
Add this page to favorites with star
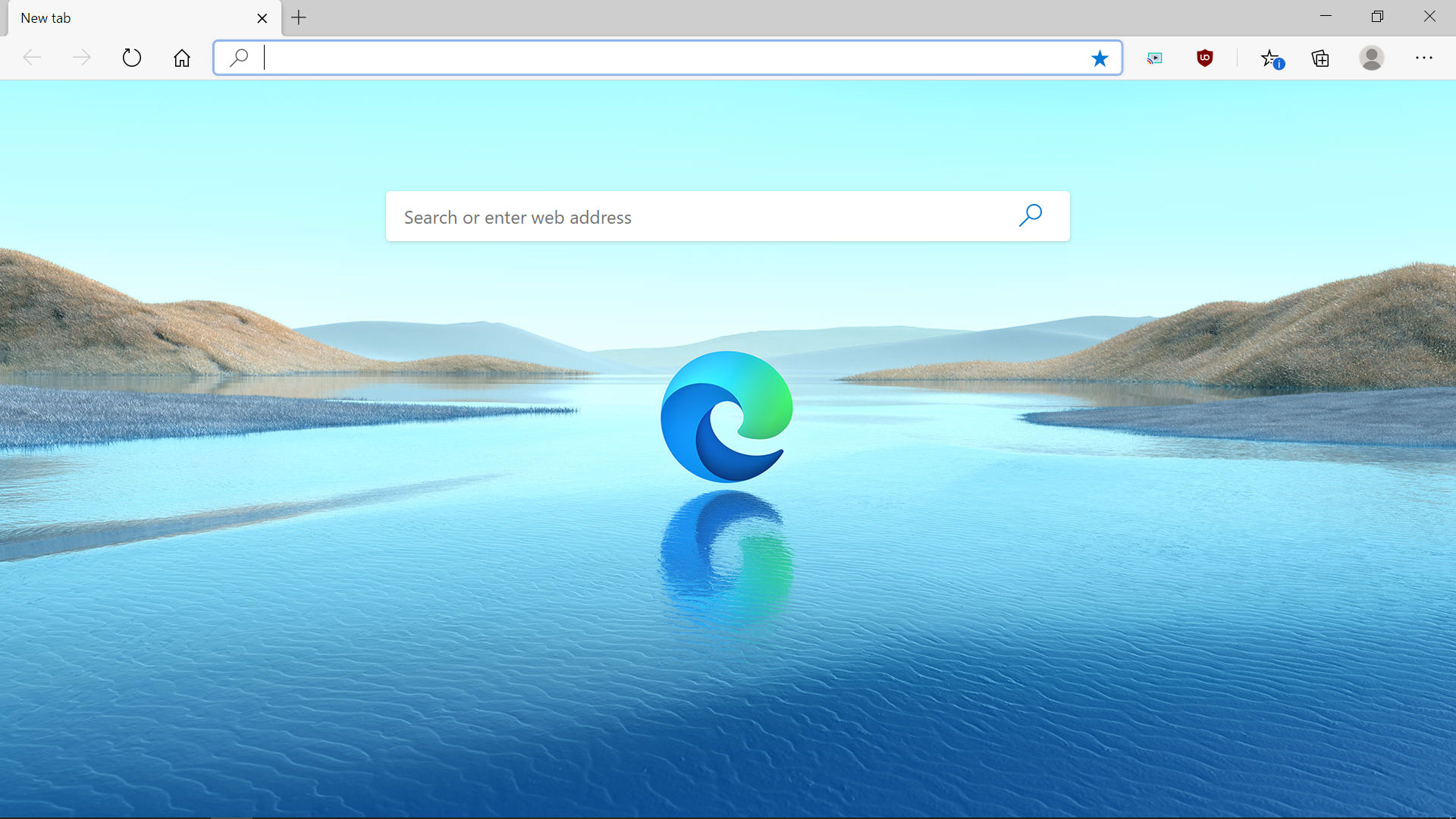tap(1100, 58)
